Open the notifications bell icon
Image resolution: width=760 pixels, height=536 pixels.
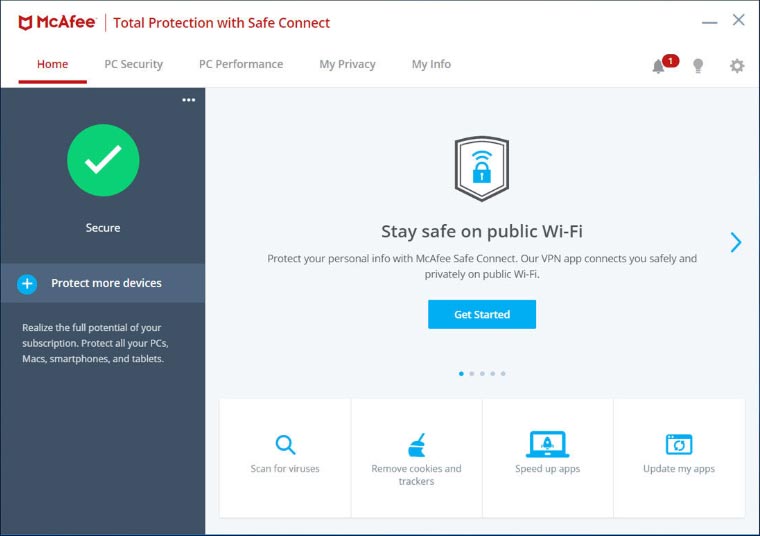658,66
